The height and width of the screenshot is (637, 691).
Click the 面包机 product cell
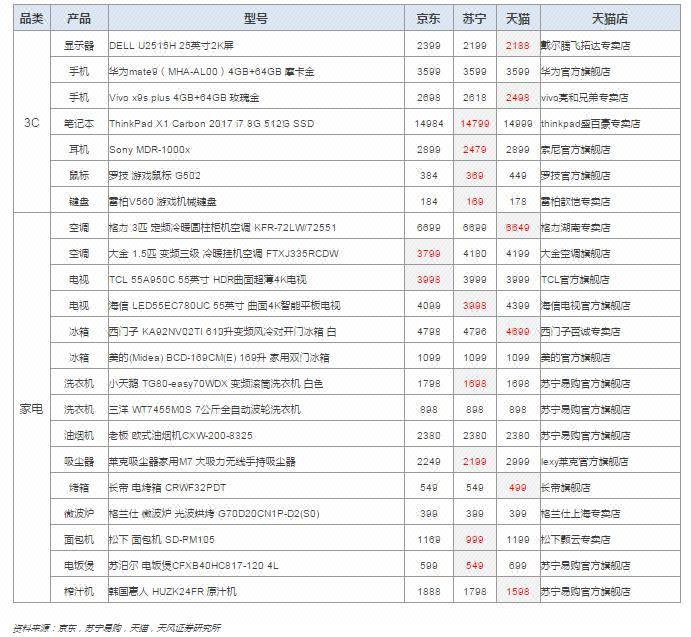click(x=79, y=540)
